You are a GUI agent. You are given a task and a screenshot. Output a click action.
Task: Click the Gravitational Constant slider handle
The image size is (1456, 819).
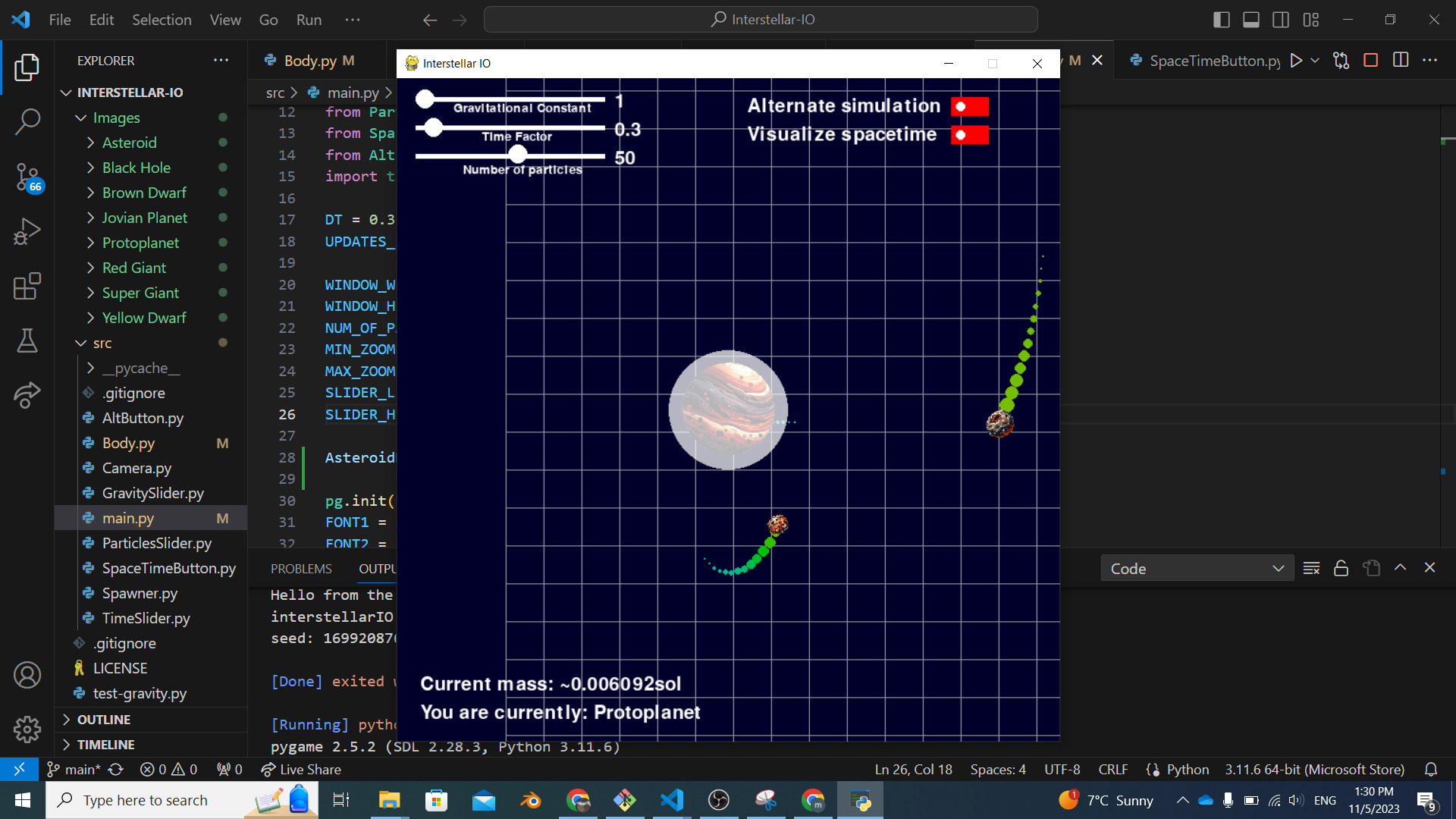(425, 99)
